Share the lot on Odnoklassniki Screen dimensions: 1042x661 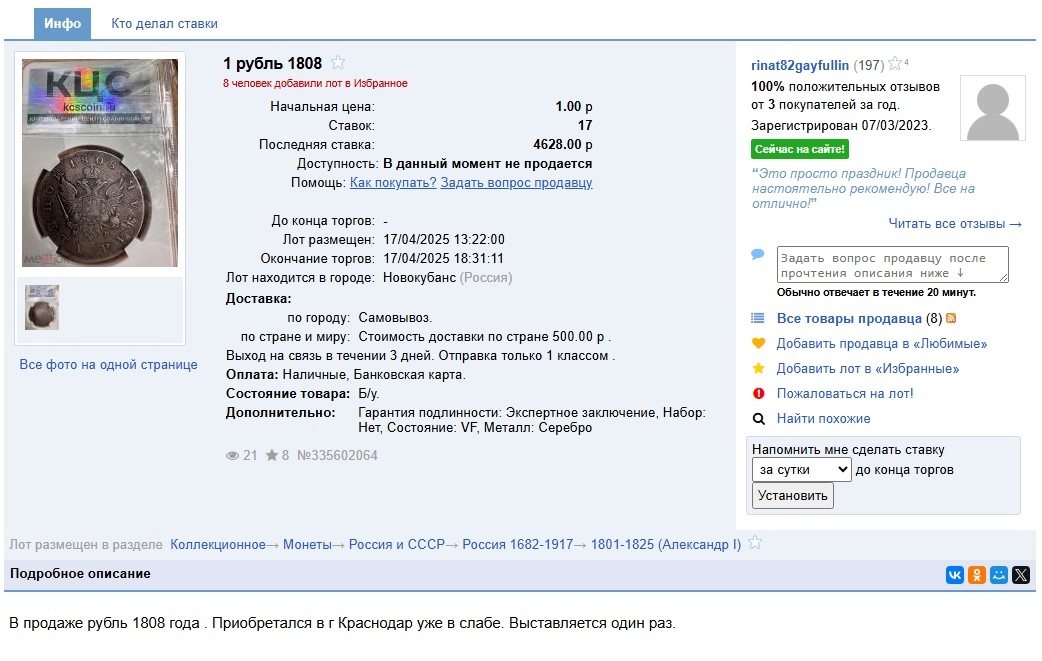976,575
